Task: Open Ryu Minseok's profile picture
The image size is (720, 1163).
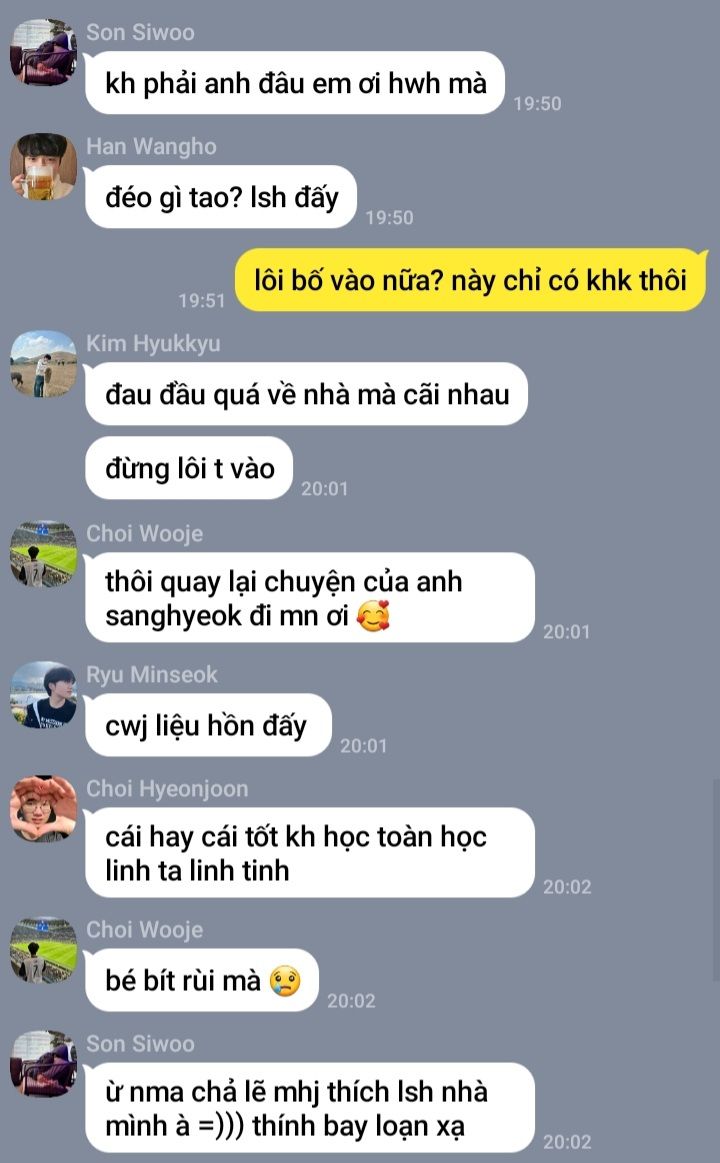Action: [x=43, y=695]
